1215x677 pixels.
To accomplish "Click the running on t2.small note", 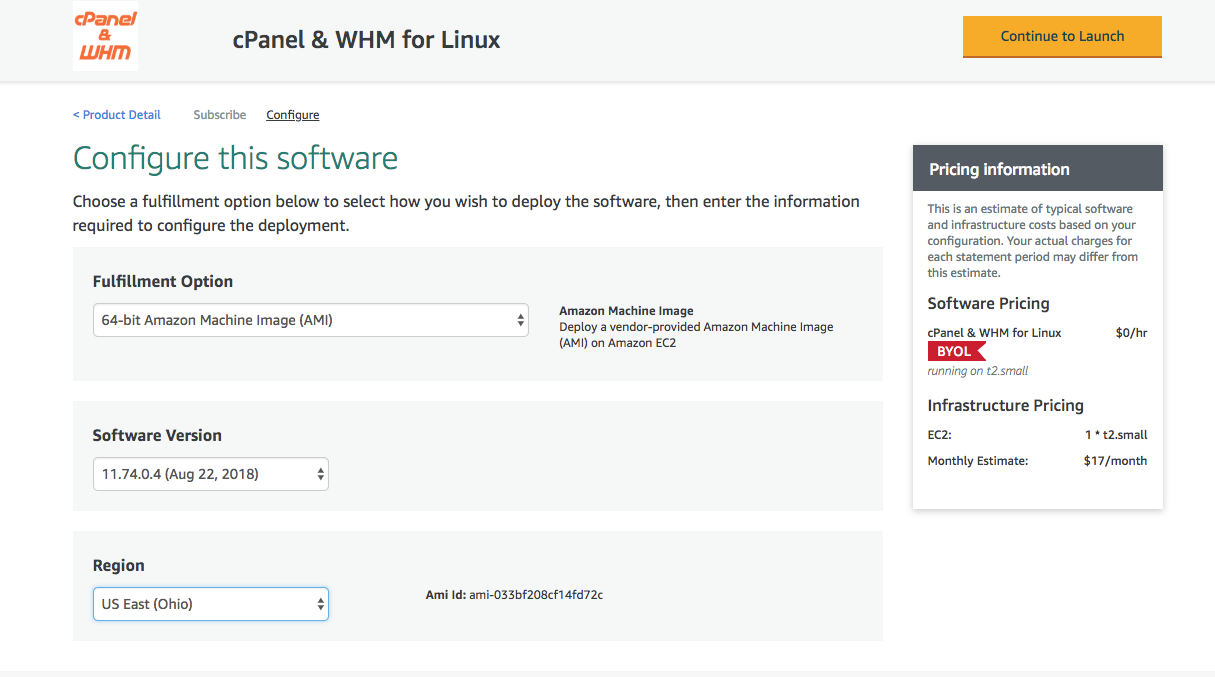I will coord(977,370).
